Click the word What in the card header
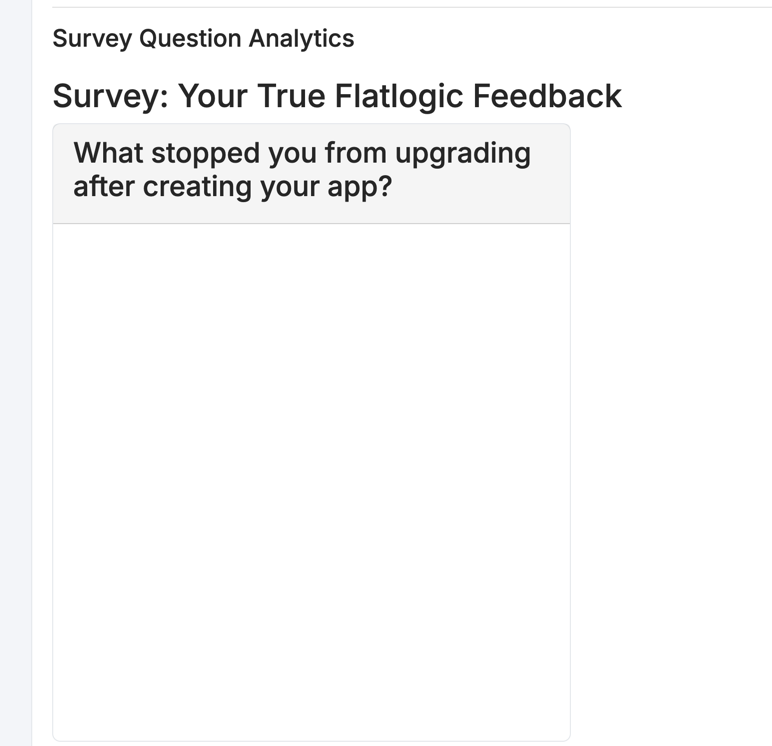 coord(108,153)
